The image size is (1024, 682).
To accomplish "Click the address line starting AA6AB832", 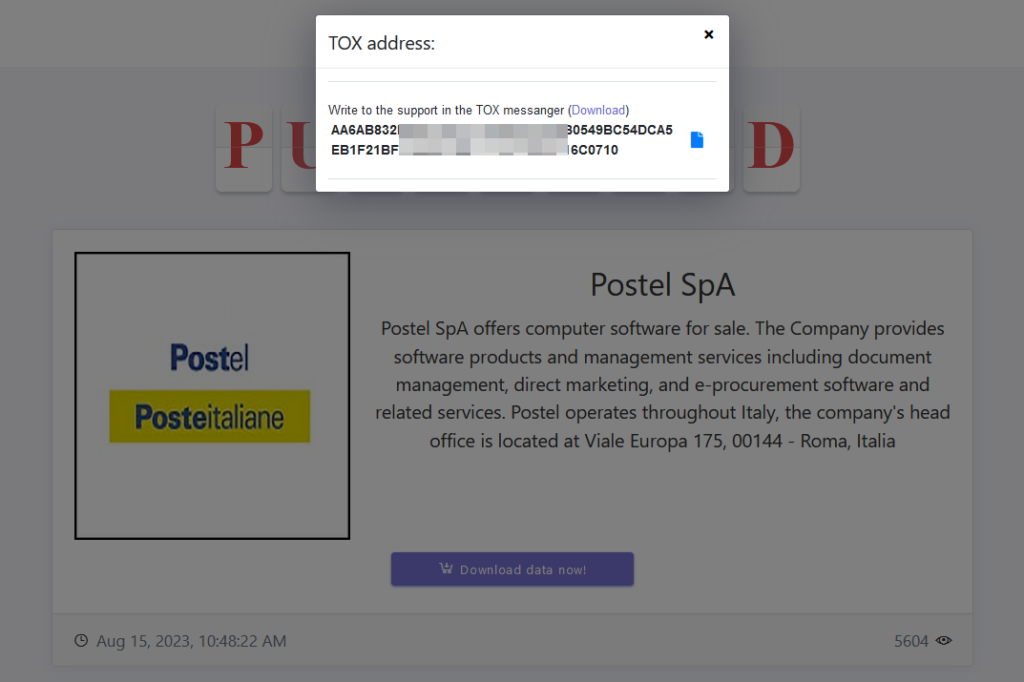I will [502, 130].
